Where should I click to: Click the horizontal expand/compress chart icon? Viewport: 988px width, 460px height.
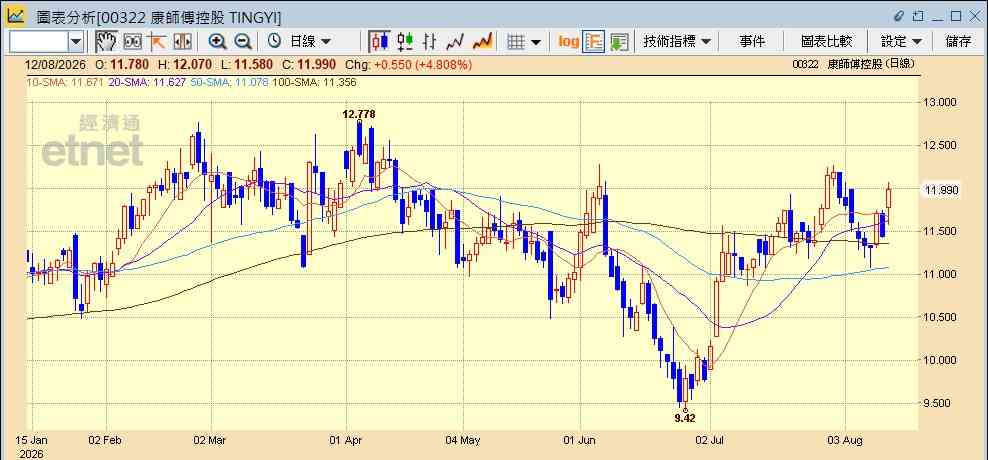(182, 42)
